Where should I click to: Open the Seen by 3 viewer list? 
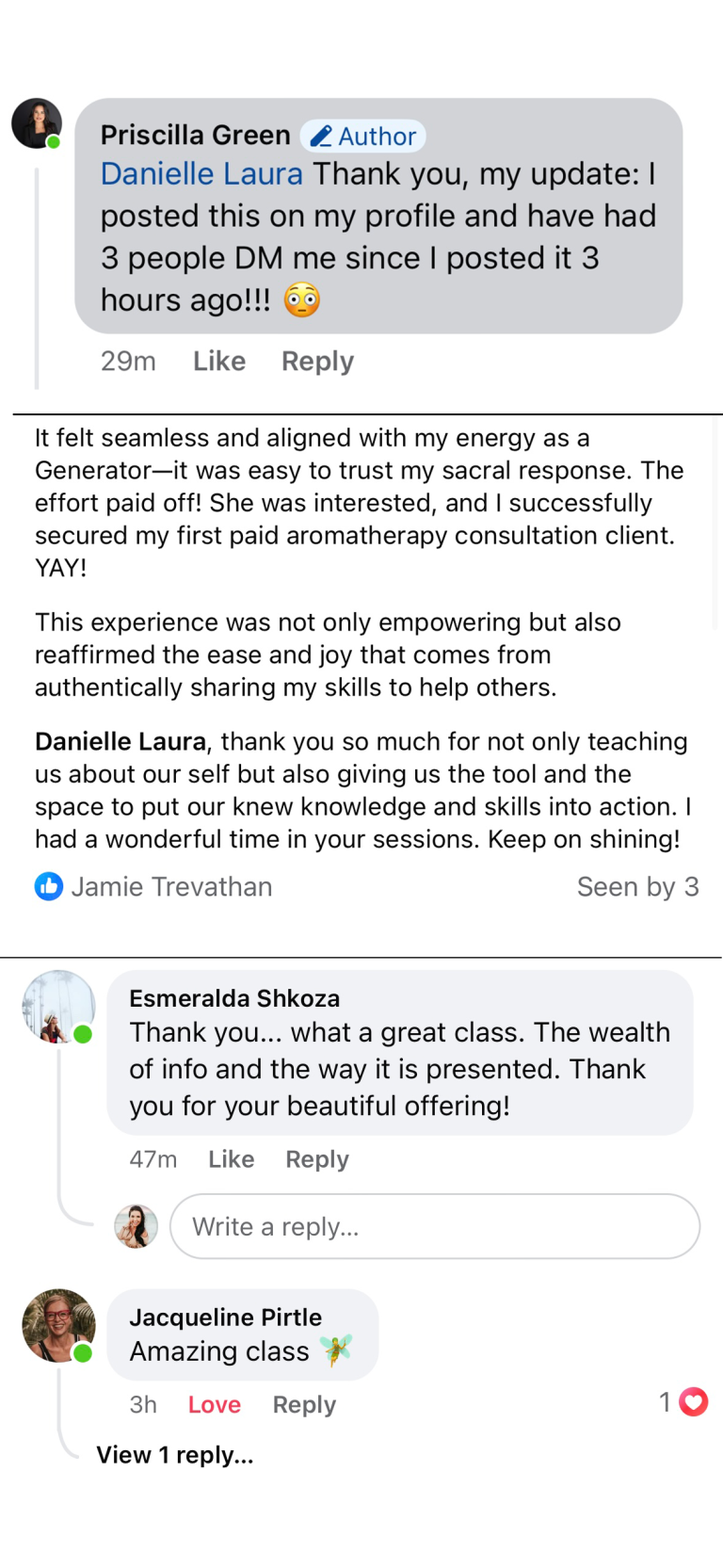(637, 887)
